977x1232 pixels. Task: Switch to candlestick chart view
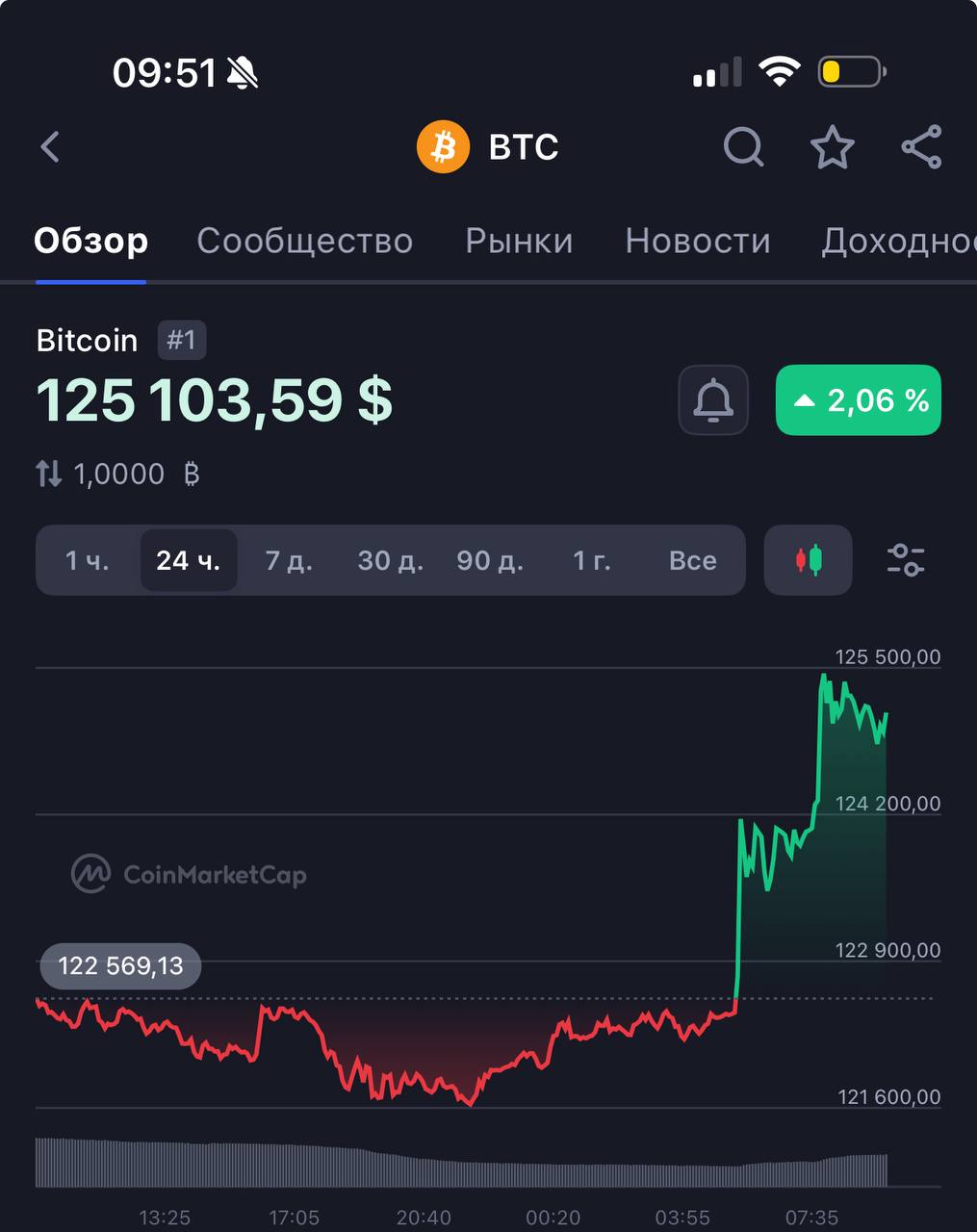[x=809, y=560]
